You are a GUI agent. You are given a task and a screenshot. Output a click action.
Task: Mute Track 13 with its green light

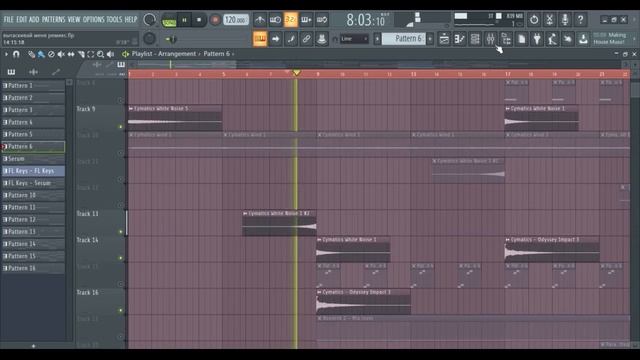click(x=120, y=232)
